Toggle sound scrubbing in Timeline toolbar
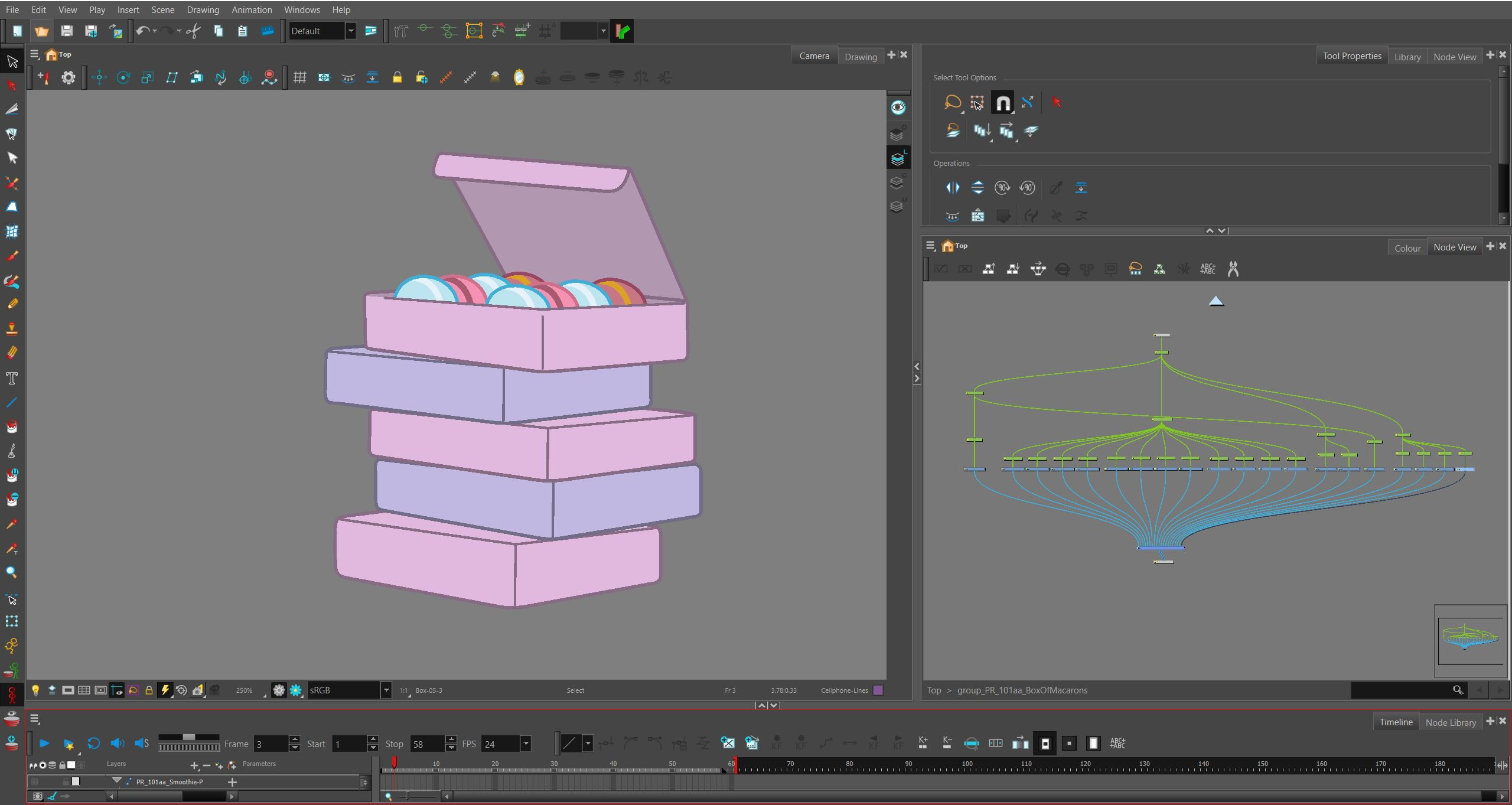Image resolution: width=1512 pixels, height=805 pixels. (142, 743)
